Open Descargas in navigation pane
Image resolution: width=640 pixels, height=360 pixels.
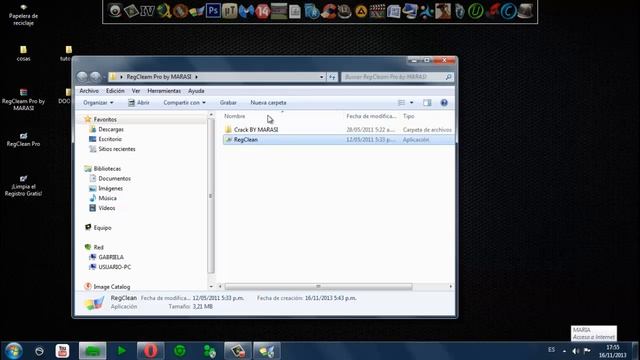pos(111,129)
